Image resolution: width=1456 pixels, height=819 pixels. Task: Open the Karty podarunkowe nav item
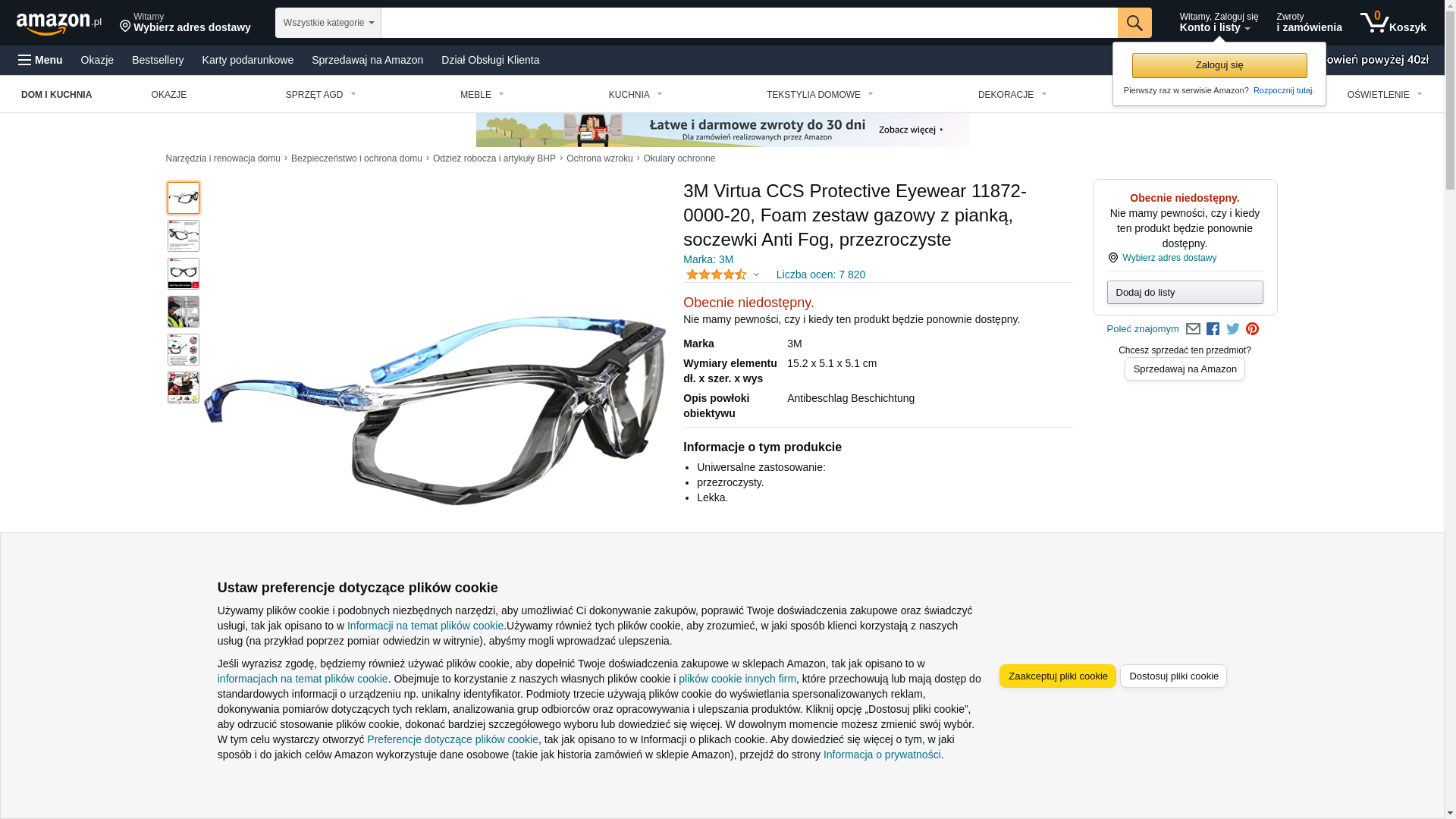pos(247,60)
